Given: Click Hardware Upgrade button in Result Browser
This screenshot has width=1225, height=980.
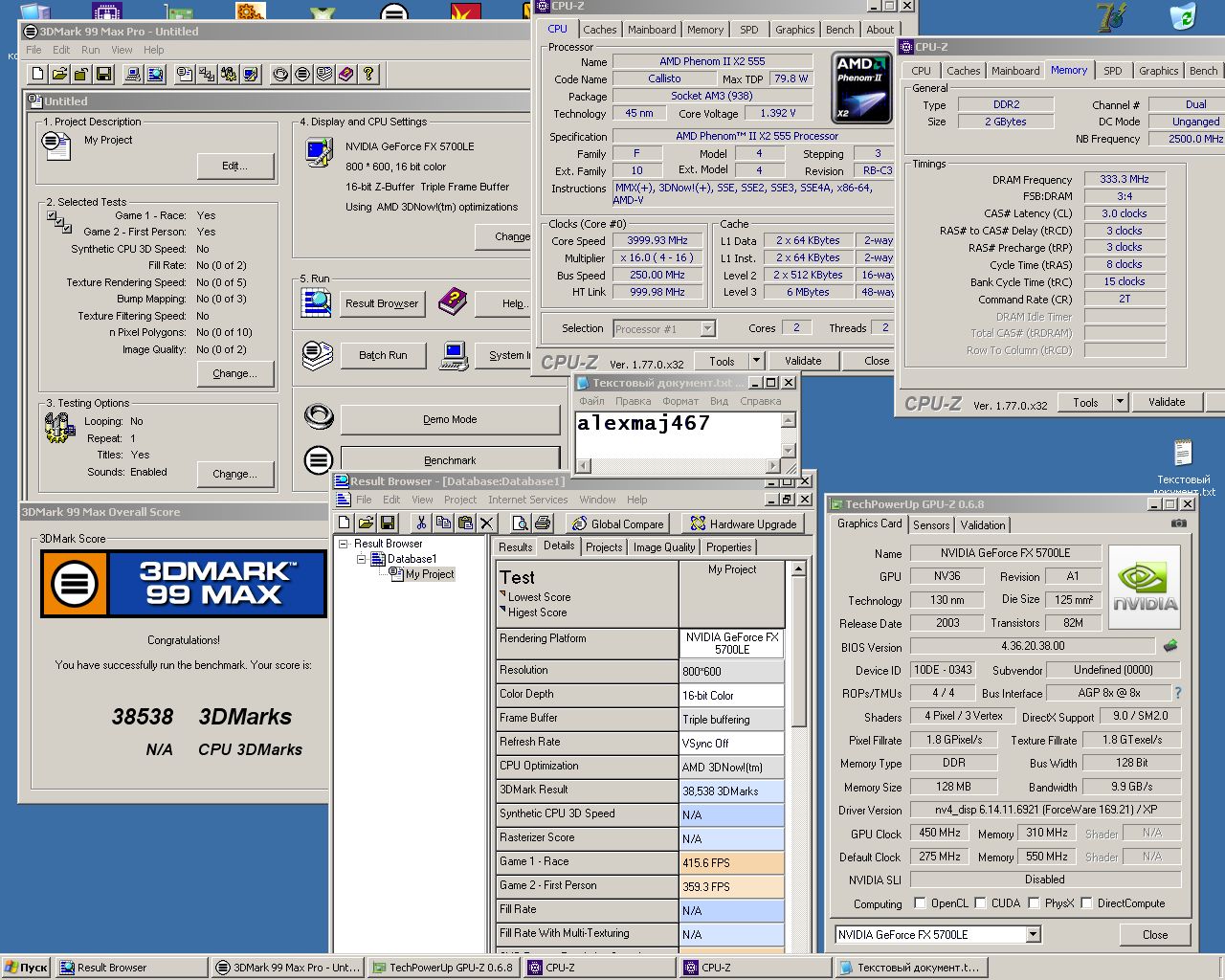Looking at the screenshot, I should coord(744,523).
